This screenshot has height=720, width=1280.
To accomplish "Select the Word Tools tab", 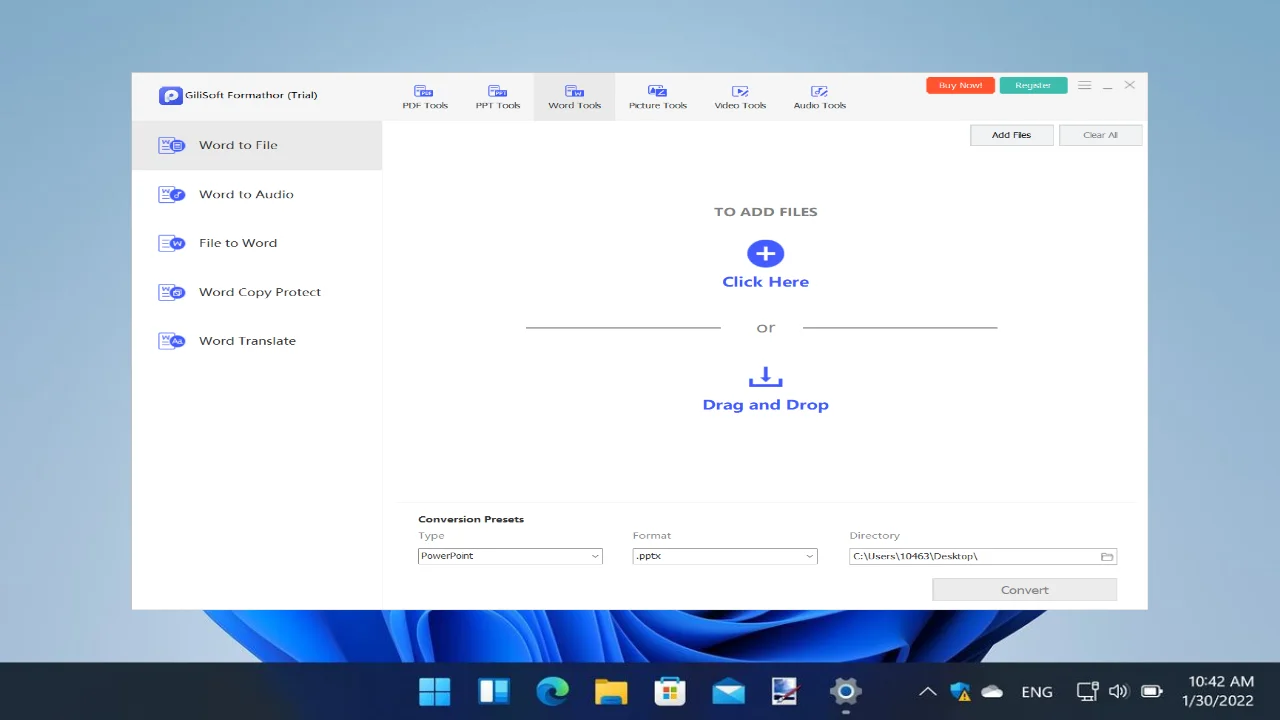I will (x=574, y=97).
